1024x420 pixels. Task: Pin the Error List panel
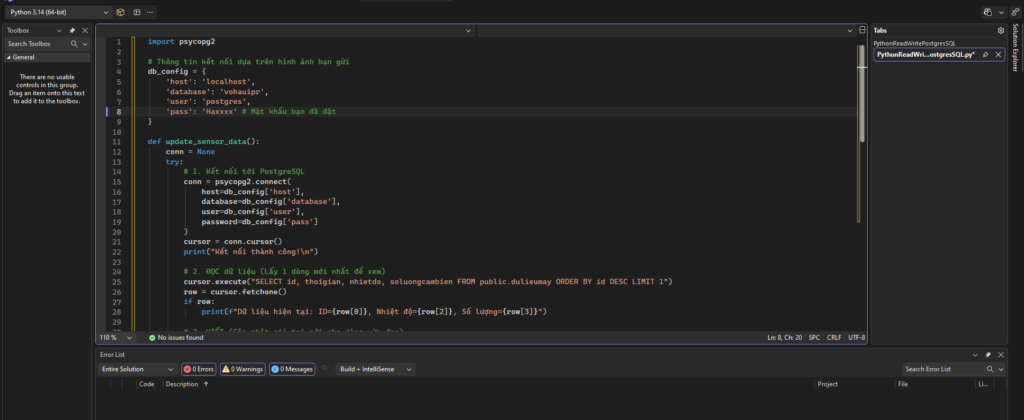[988, 355]
